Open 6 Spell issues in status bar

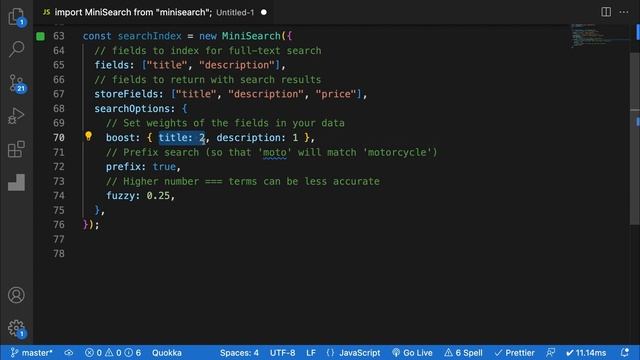pos(463,353)
